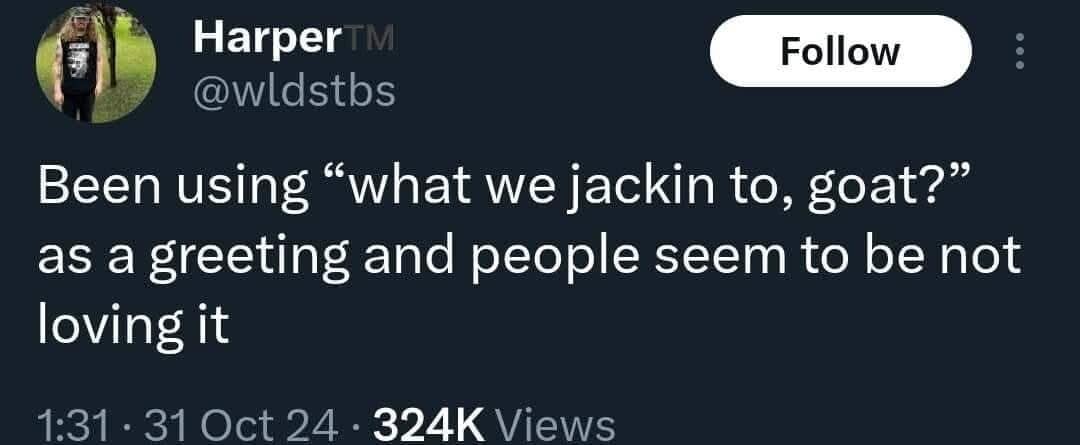Click the Views label
The image size is (1080, 445).
pyautogui.click(x=555, y=425)
